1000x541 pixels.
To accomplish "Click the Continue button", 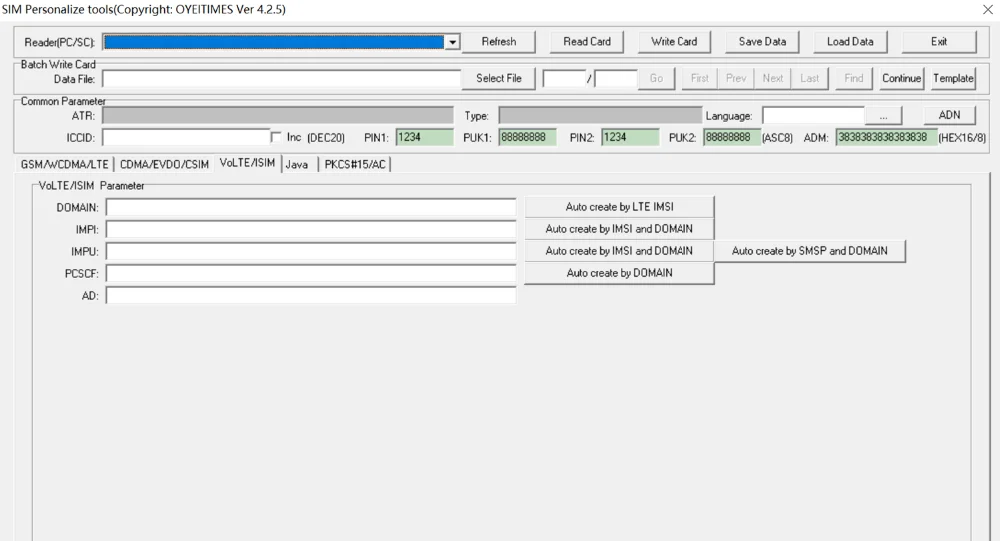I will (x=902, y=78).
